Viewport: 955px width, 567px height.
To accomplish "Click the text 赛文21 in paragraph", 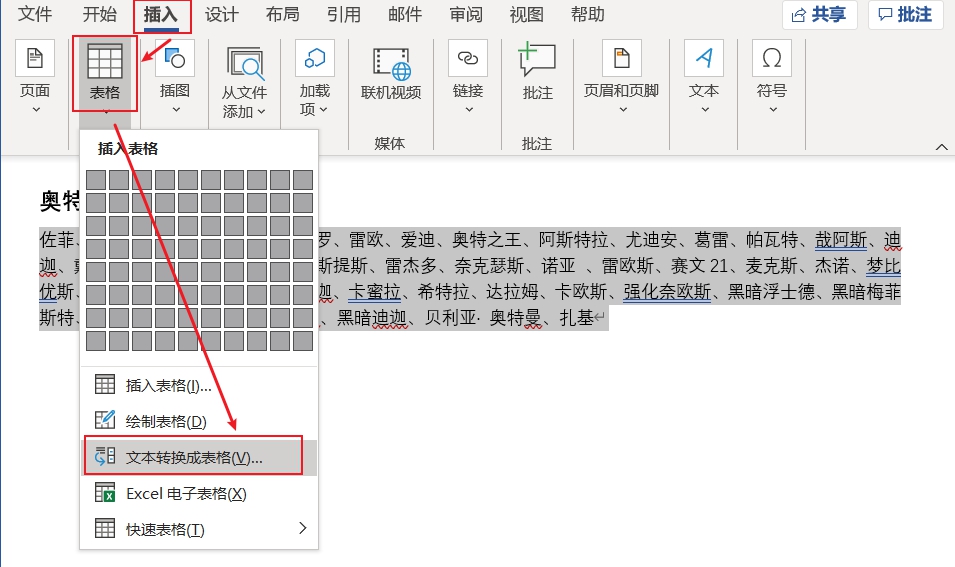I will (699, 266).
